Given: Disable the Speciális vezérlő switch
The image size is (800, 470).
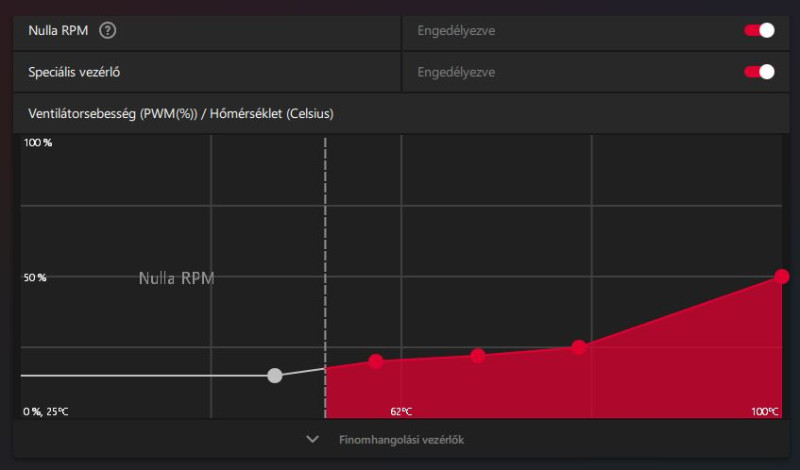Looking at the screenshot, I should click(x=759, y=72).
